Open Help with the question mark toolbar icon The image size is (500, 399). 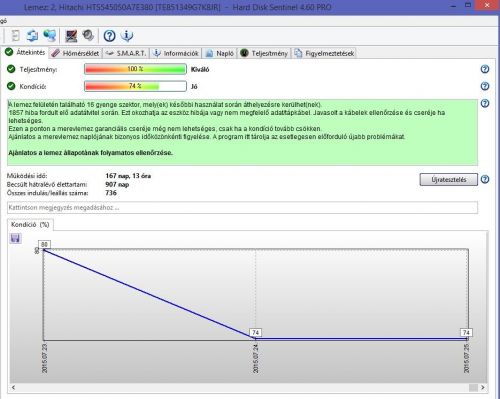[109, 36]
